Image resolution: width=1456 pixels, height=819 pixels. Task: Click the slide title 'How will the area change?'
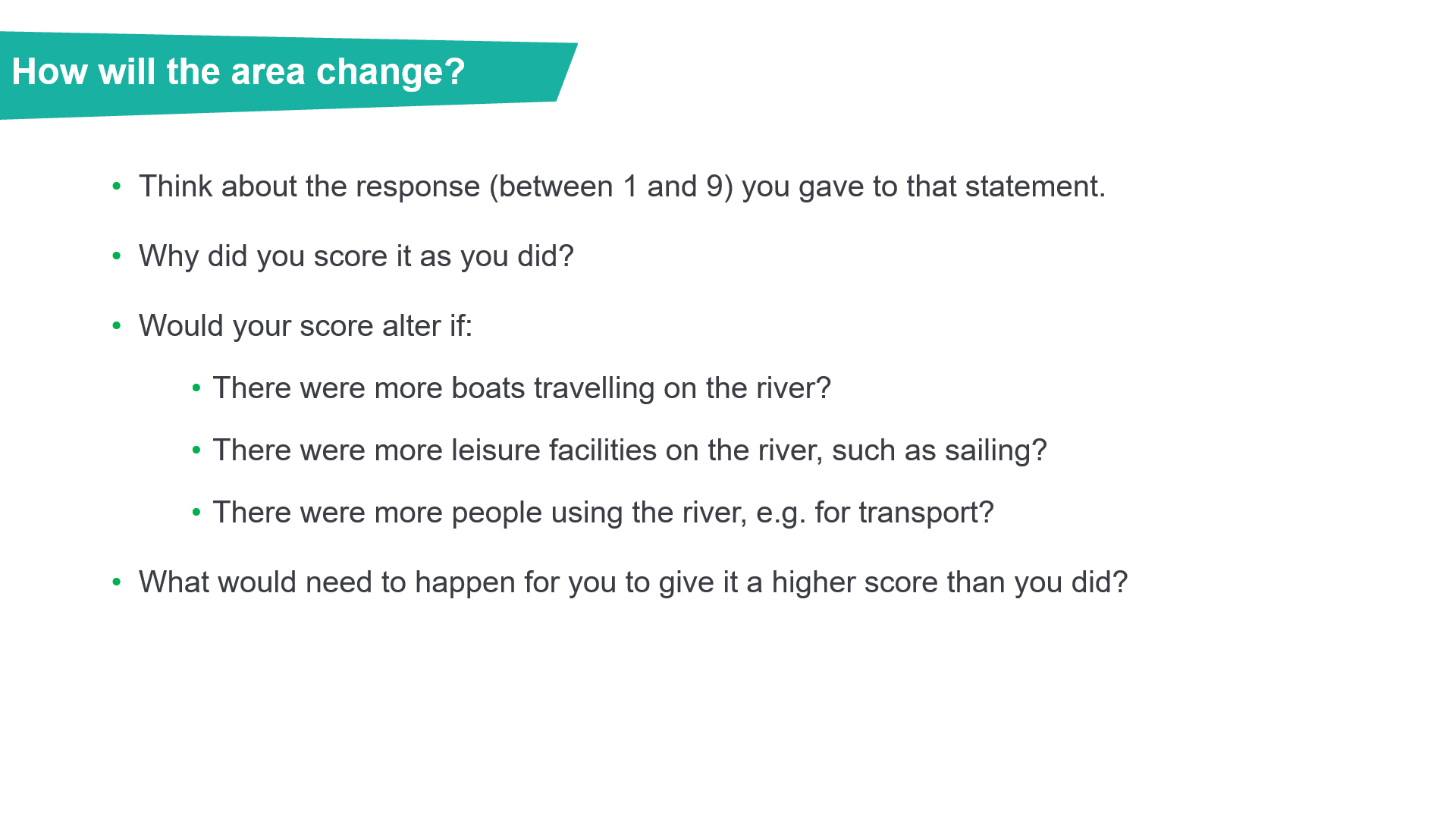click(x=238, y=73)
